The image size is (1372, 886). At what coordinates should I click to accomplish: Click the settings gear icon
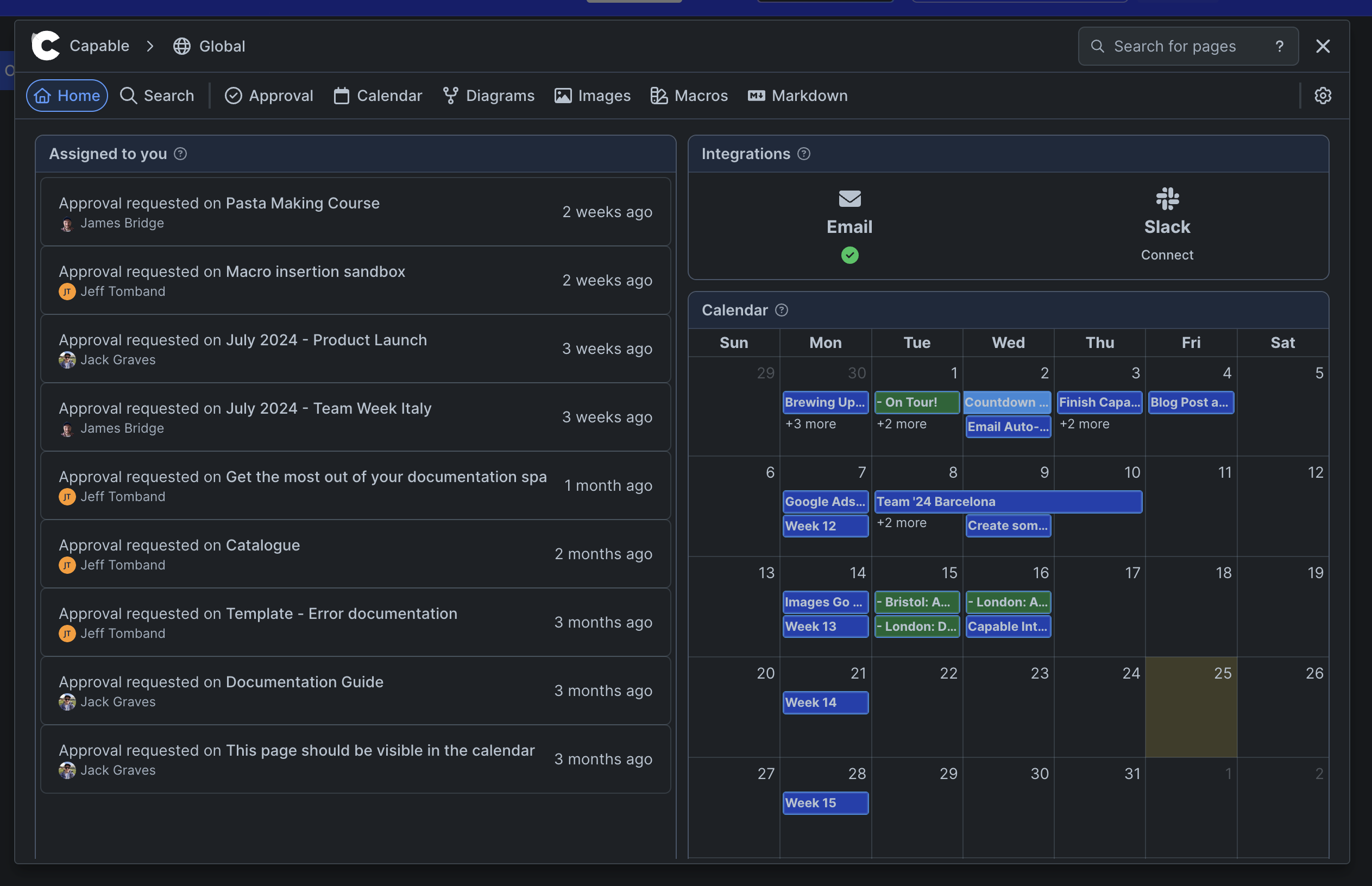[x=1322, y=96]
